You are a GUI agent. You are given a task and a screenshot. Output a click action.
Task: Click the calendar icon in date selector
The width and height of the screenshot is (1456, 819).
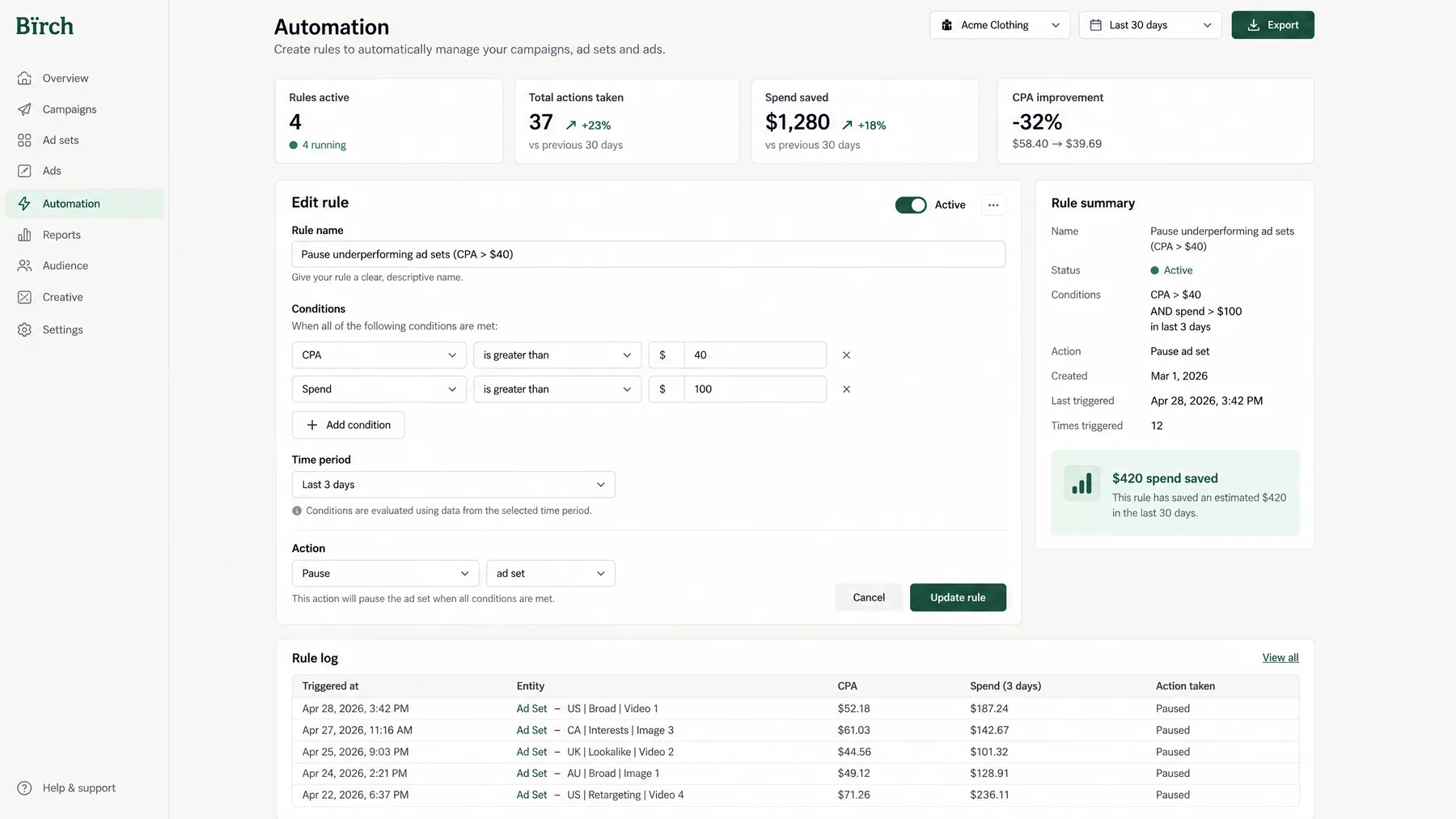(x=1095, y=25)
